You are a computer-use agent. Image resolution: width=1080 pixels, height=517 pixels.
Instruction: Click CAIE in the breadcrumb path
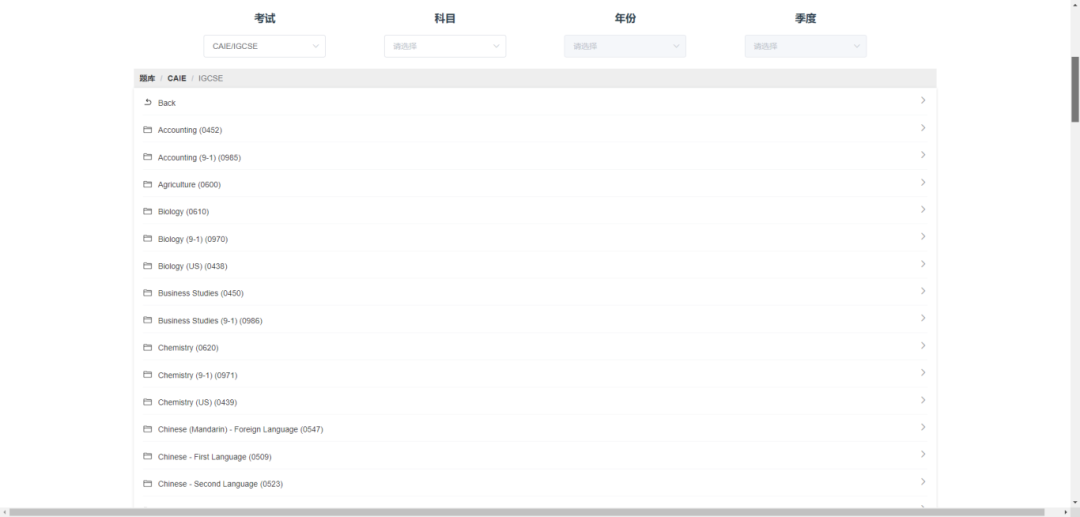pyautogui.click(x=177, y=78)
